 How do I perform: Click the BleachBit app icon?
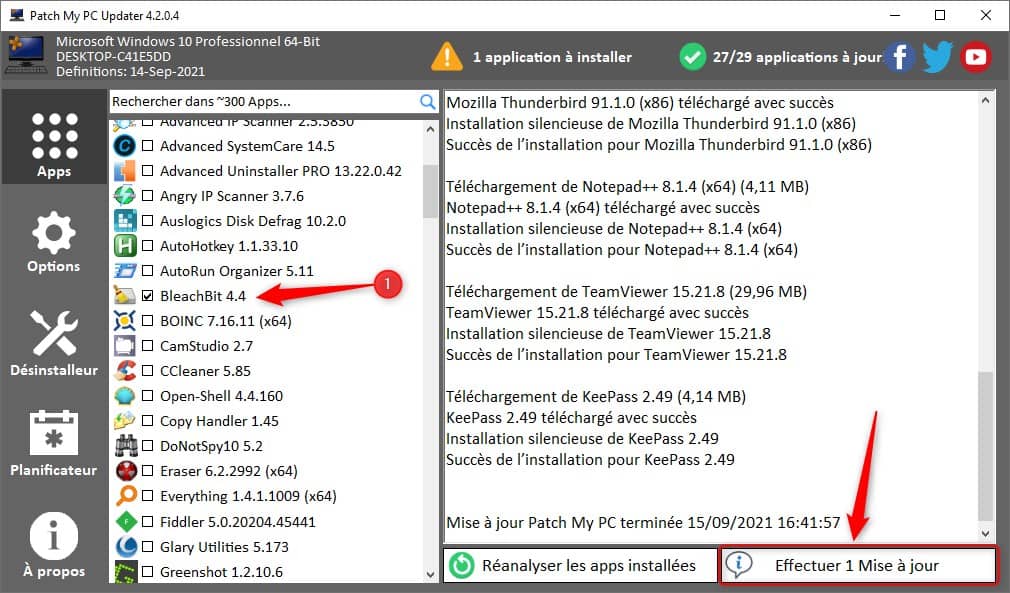pyautogui.click(x=124, y=296)
